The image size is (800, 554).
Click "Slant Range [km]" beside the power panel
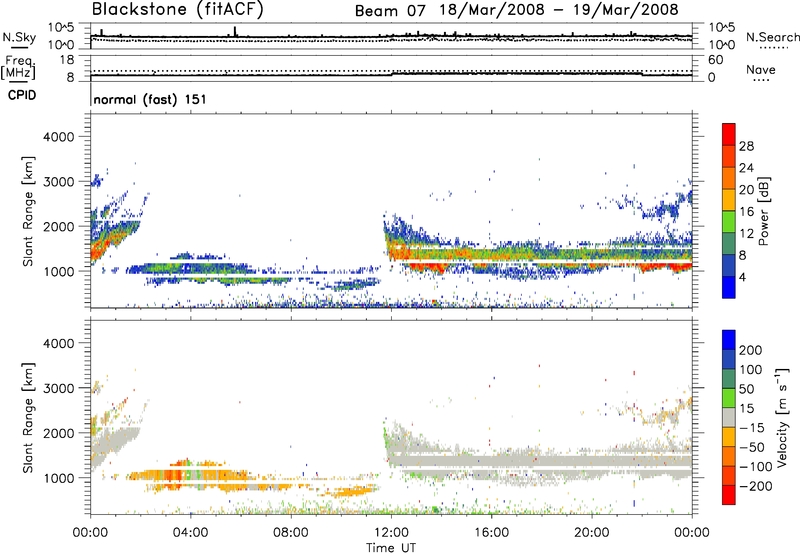coord(28,211)
